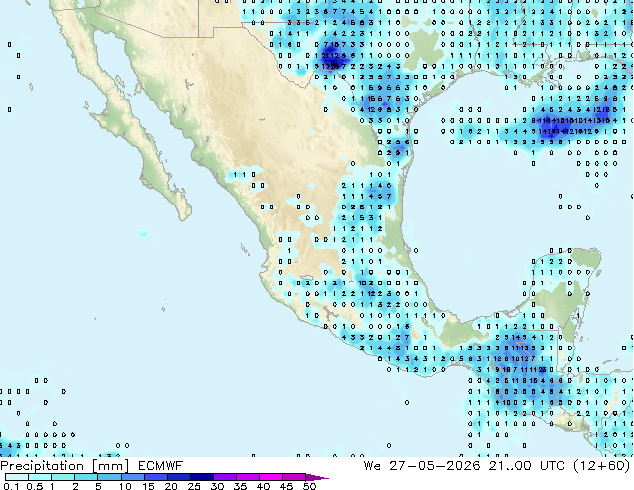Pick the 45–50 mm legend swatch

click(294, 477)
